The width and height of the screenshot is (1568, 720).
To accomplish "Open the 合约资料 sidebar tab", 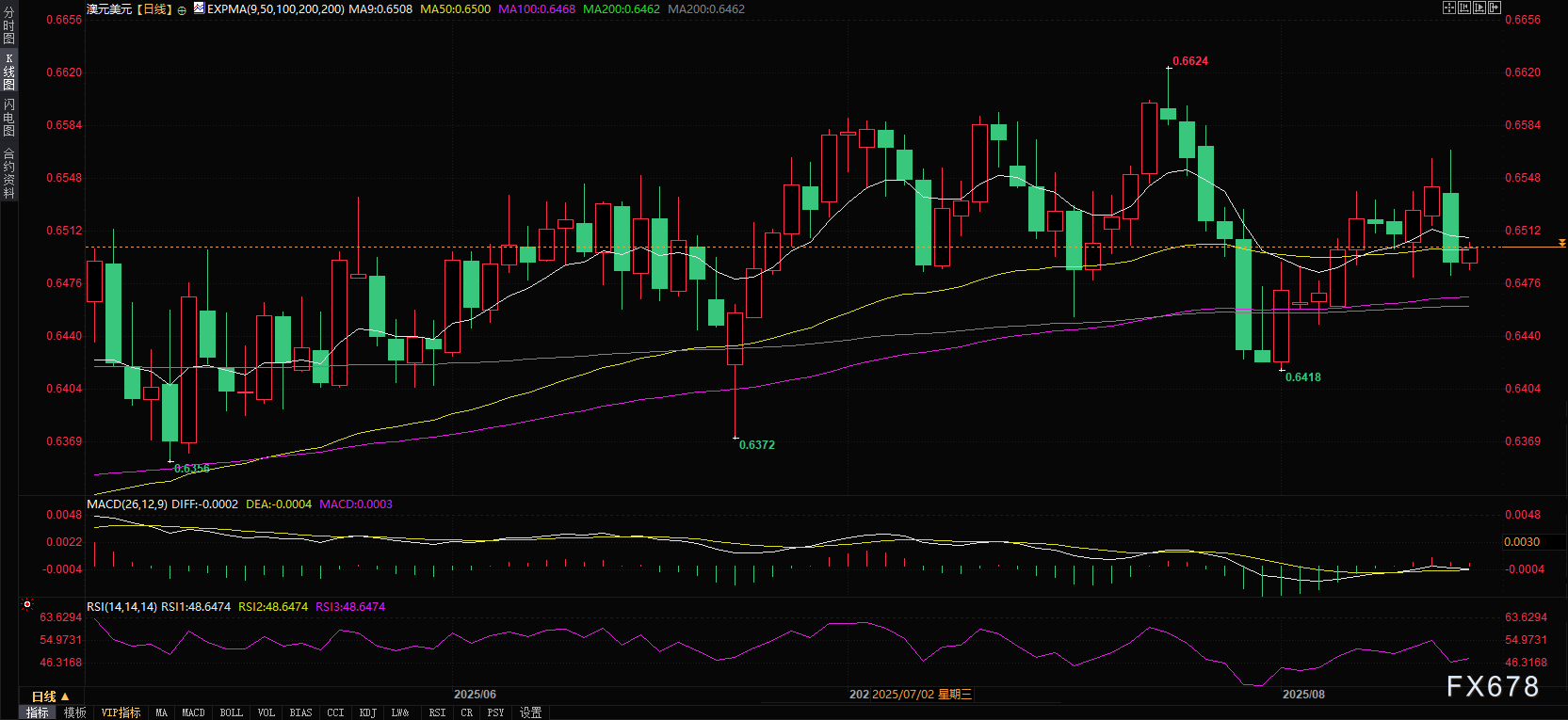I will tap(8, 173).
